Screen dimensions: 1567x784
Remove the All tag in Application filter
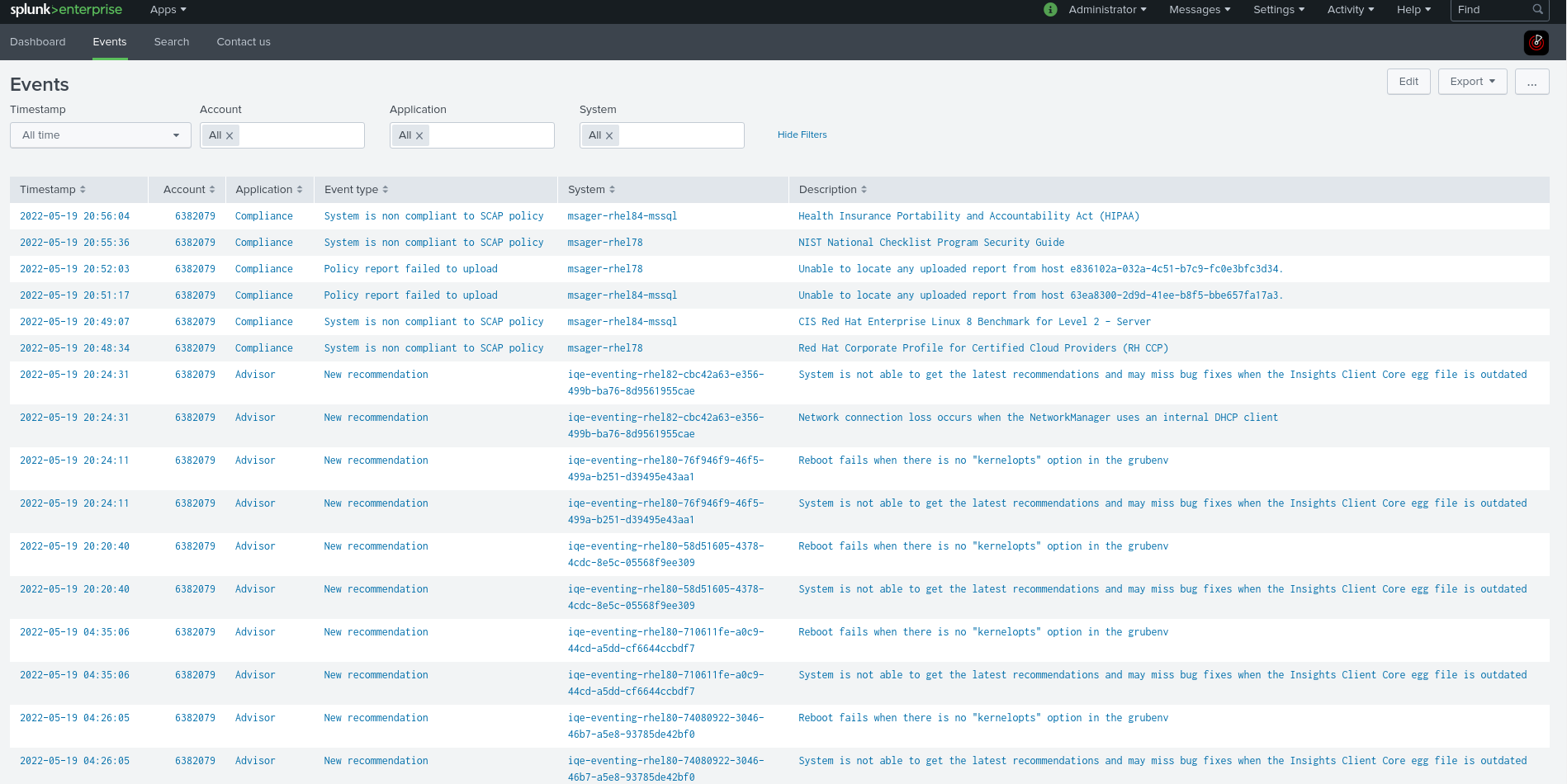419,136
